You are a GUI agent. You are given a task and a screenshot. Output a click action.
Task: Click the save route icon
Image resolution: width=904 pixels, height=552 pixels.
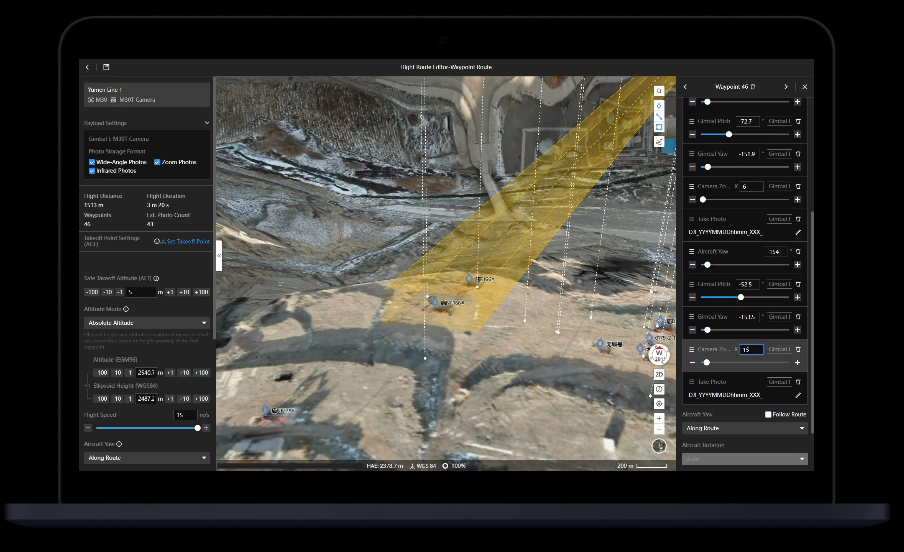[x=106, y=67]
